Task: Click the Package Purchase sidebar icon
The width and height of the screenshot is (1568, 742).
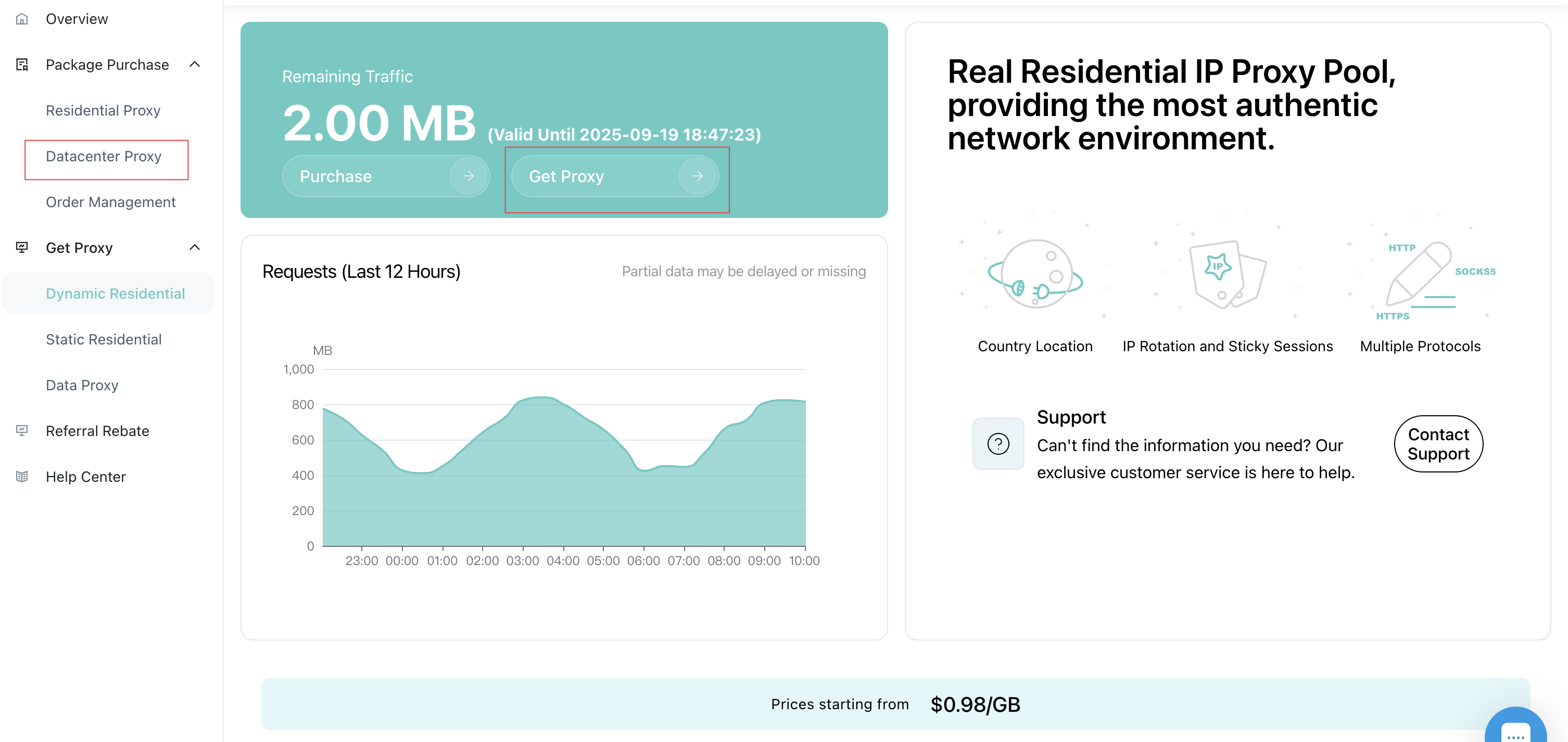Action: pyautogui.click(x=22, y=65)
